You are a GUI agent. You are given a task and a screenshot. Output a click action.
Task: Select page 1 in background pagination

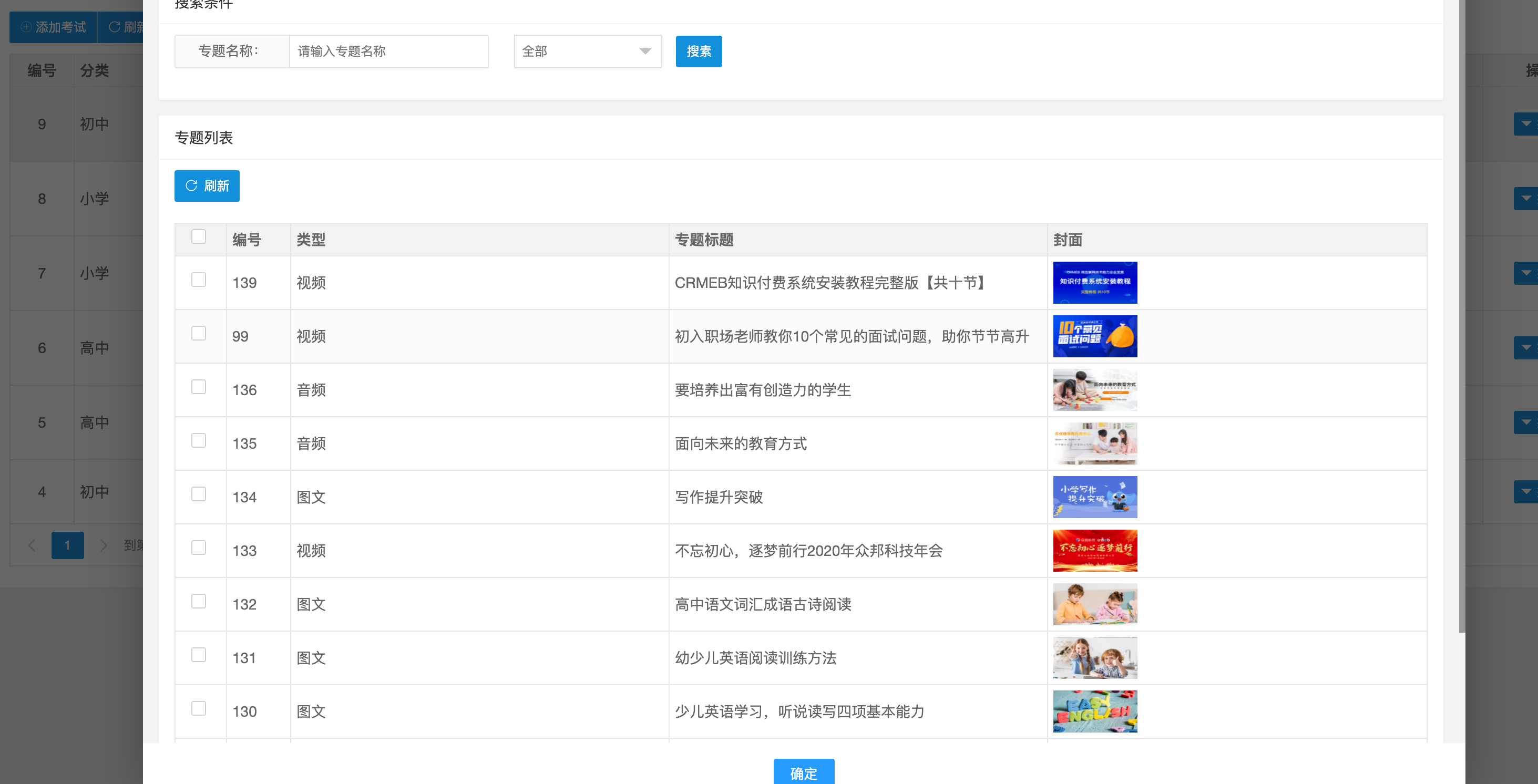point(67,545)
